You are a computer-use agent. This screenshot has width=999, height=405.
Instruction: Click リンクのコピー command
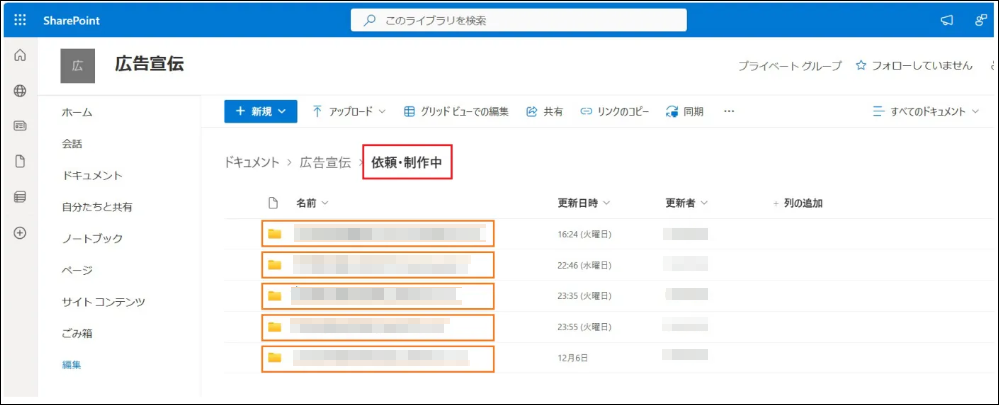point(615,111)
